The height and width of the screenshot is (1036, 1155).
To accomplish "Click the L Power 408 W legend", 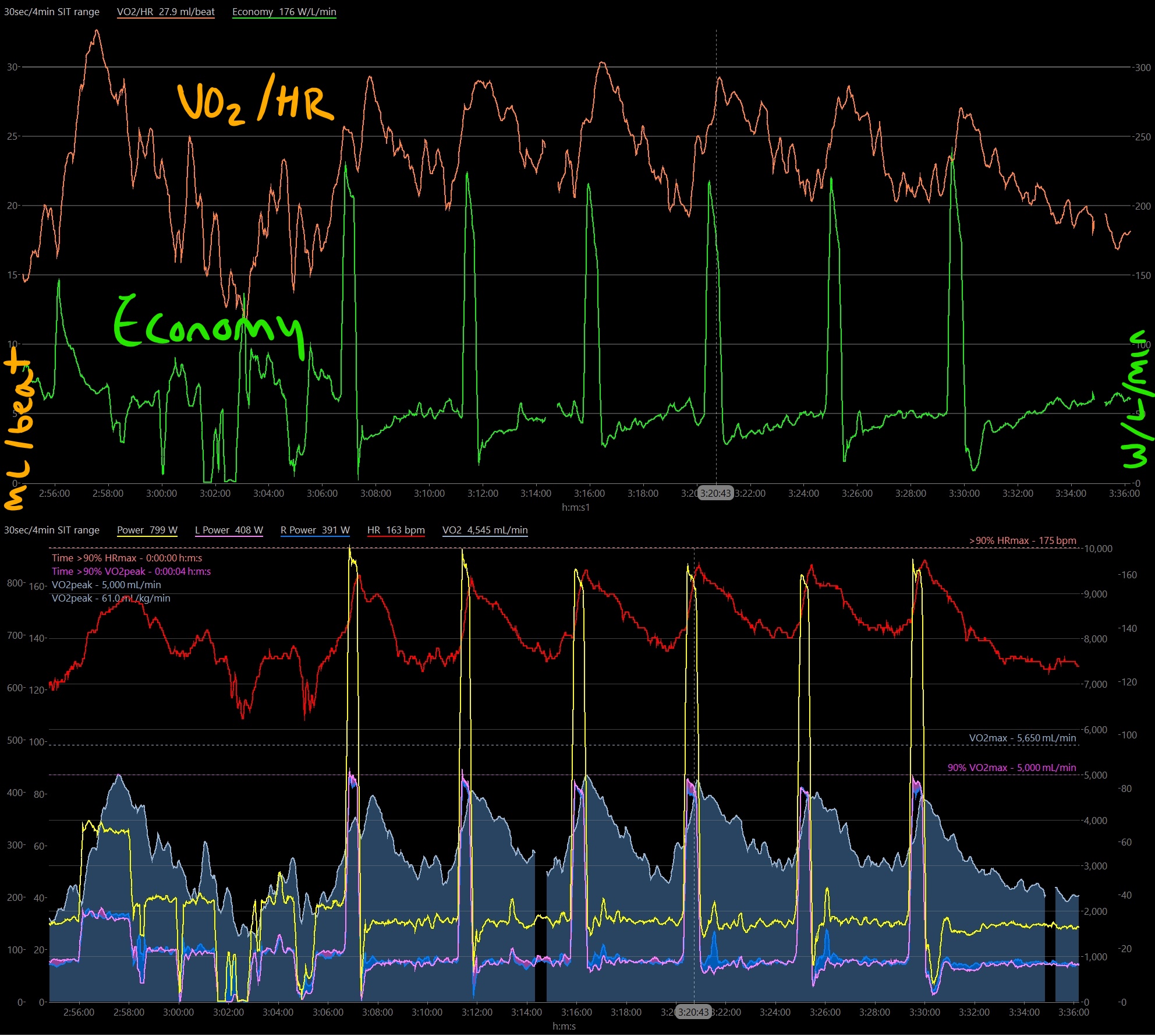I will coord(229,530).
